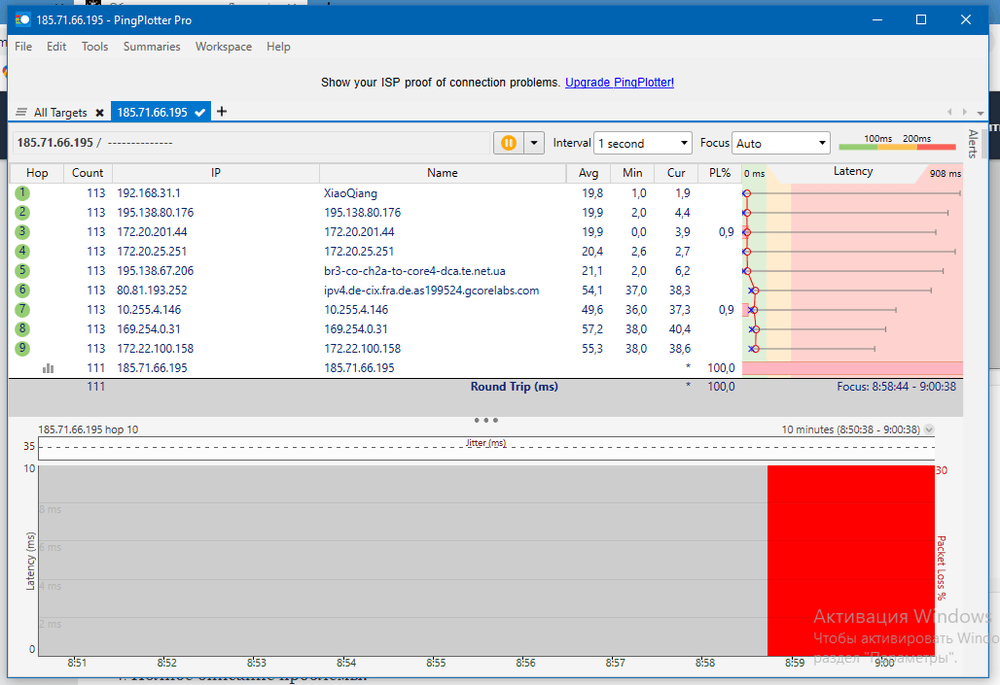This screenshot has height=685, width=1000.
Task: Click the three-dot splitter handle above the graph
Action: click(x=486, y=420)
